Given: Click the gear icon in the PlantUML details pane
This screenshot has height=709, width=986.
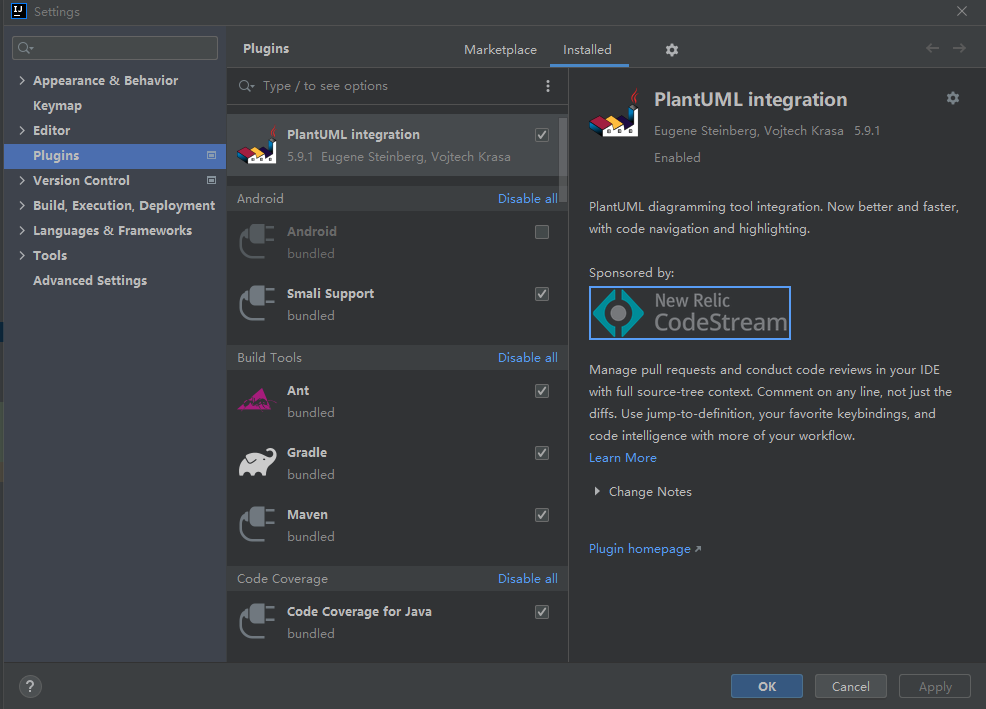Looking at the screenshot, I should point(952,98).
